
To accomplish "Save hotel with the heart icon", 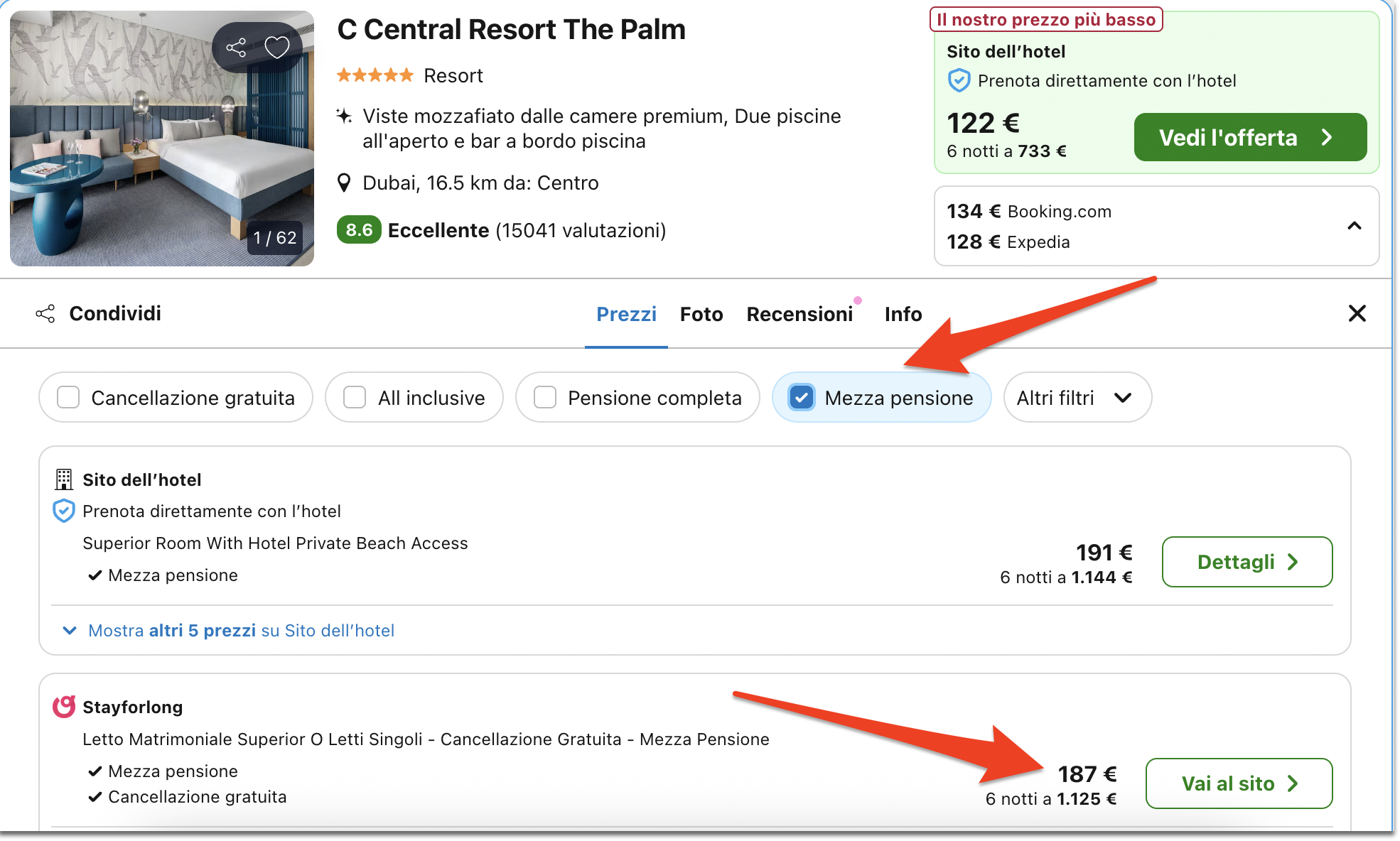I will point(277,48).
